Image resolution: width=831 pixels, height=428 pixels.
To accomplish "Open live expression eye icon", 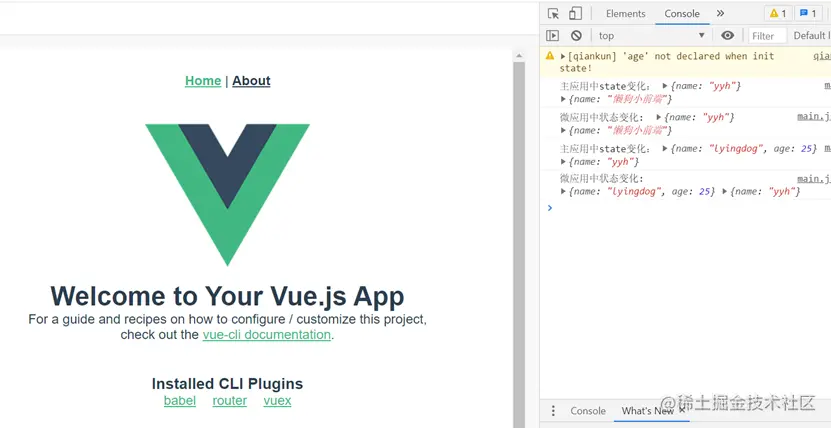I will (728, 35).
